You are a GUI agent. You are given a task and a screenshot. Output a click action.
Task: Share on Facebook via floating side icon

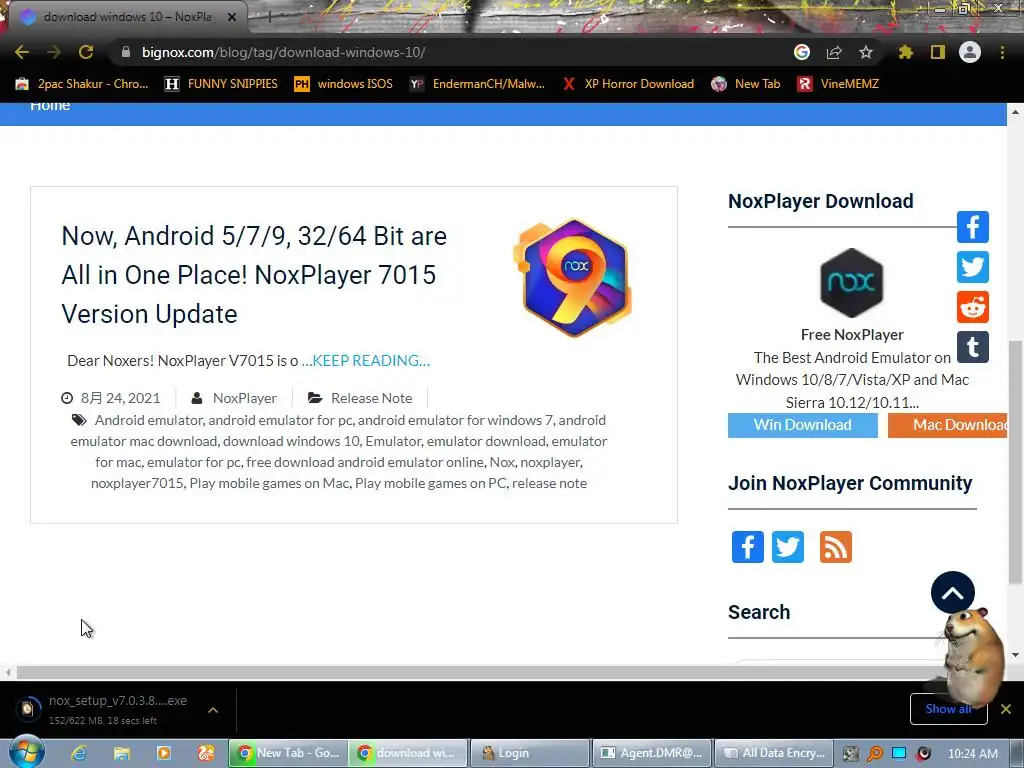coord(972,227)
